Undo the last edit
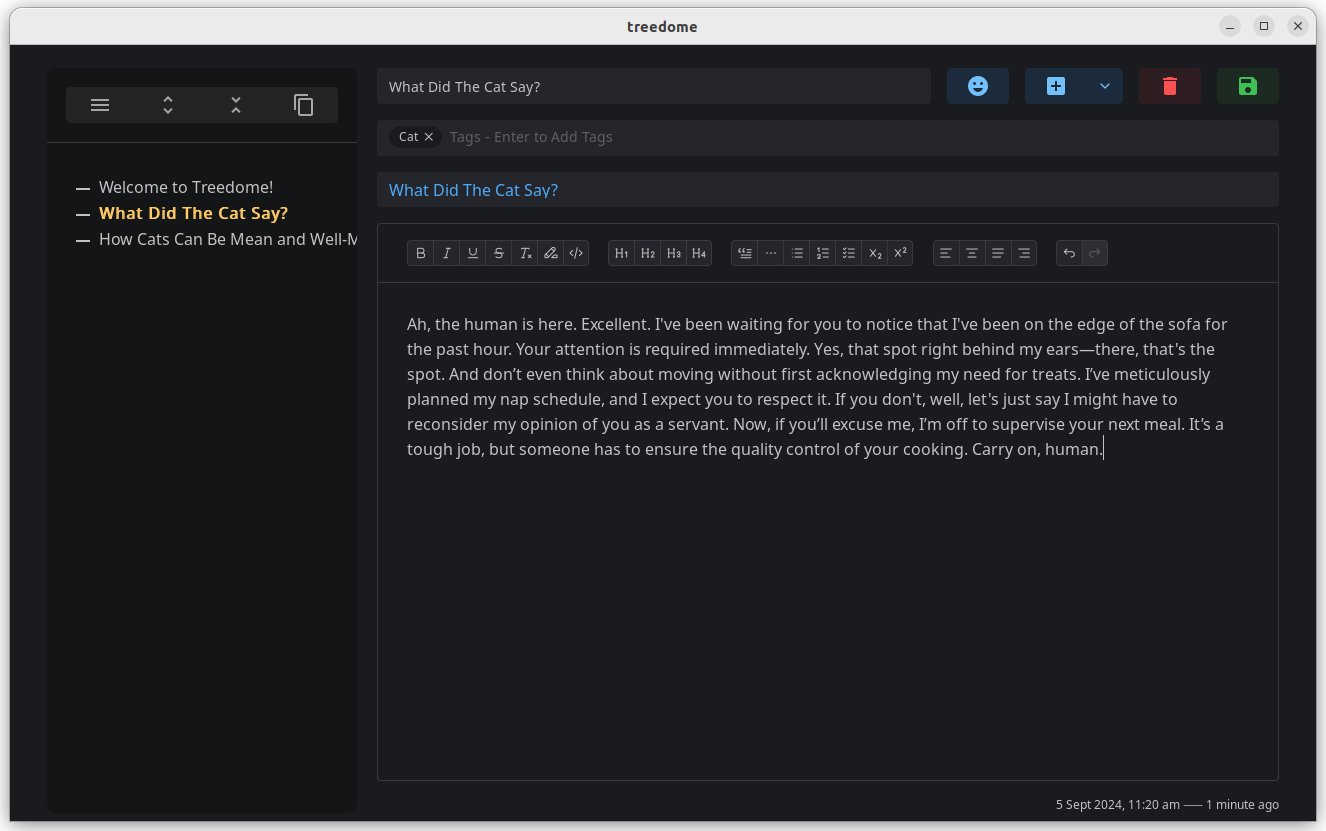The height and width of the screenshot is (831, 1326). pyautogui.click(x=1068, y=253)
